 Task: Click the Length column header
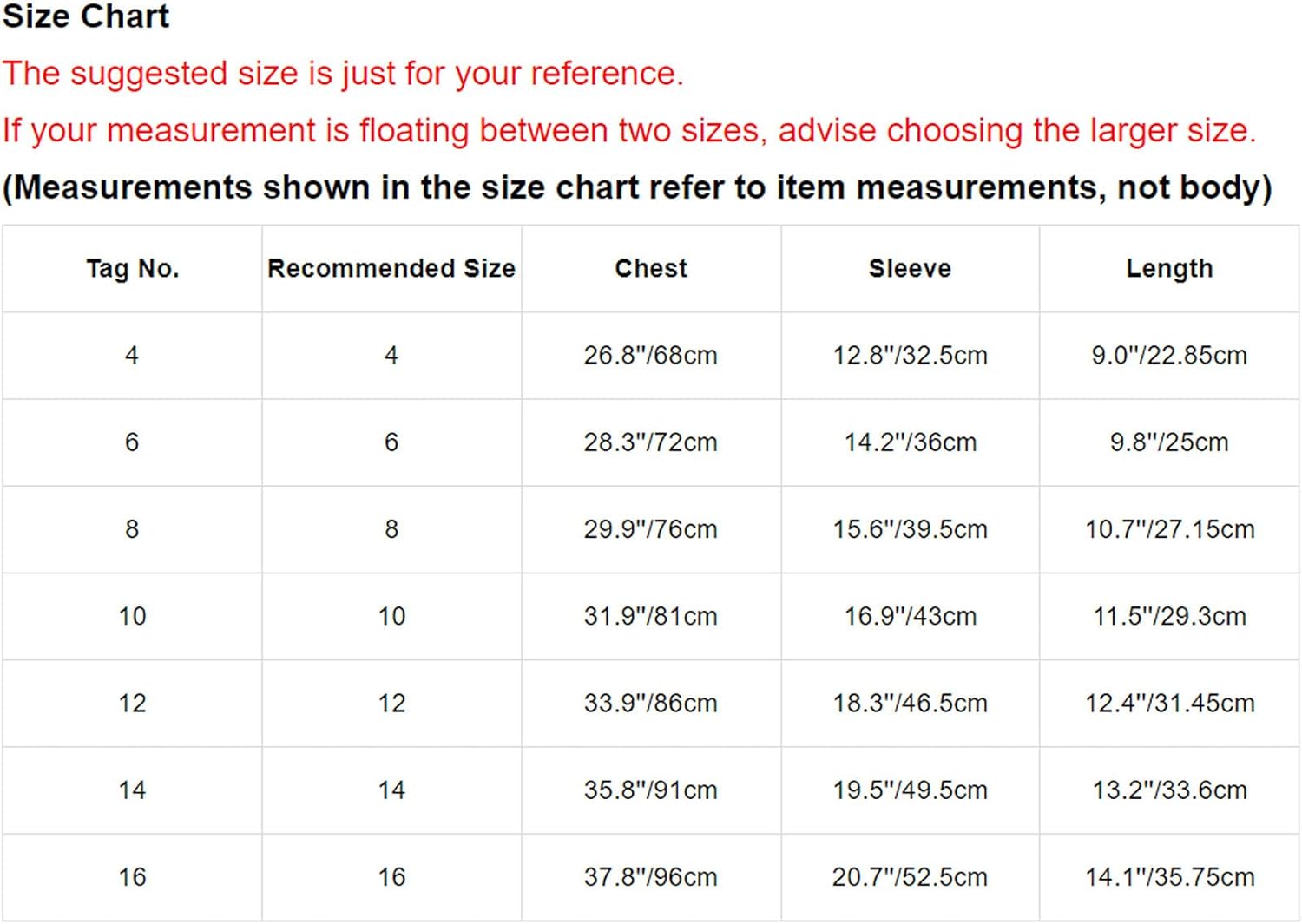tap(1169, 269)
